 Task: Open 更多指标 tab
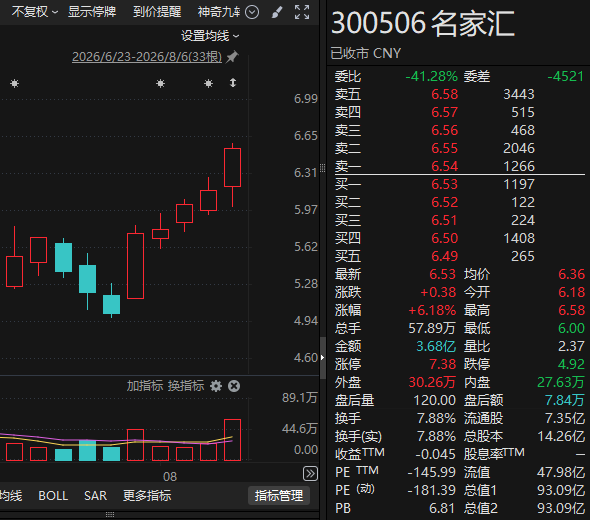point(147,496)
